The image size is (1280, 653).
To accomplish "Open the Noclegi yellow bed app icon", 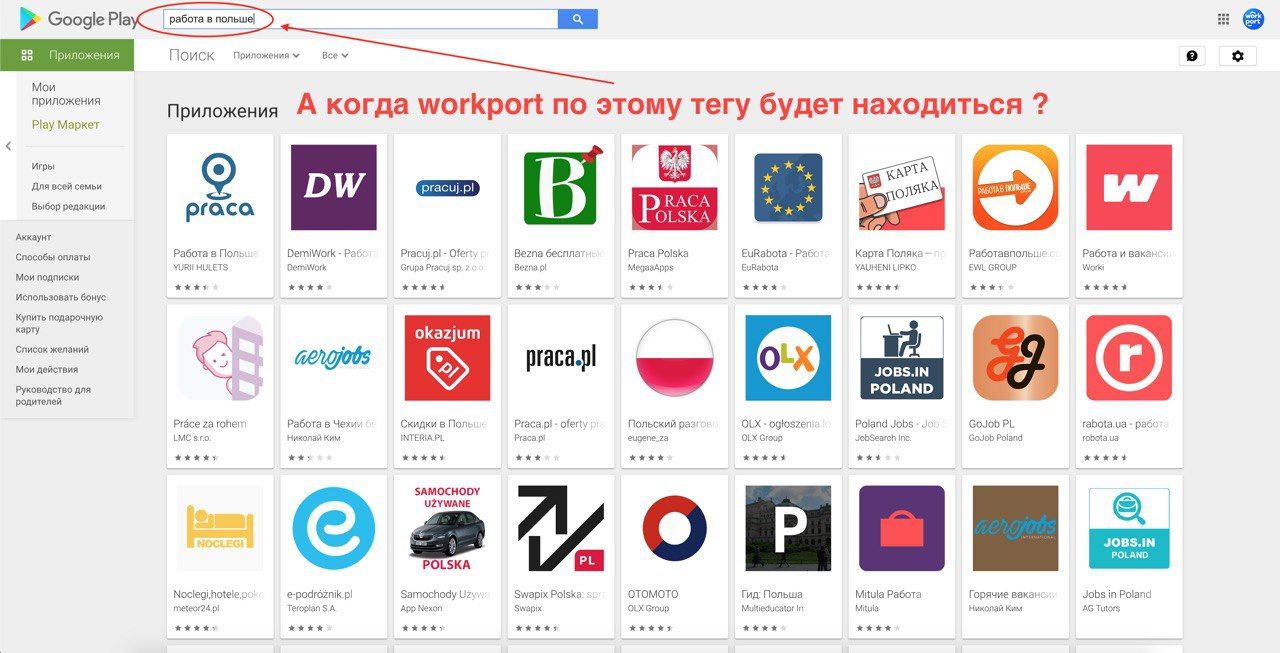I will 220,528.
